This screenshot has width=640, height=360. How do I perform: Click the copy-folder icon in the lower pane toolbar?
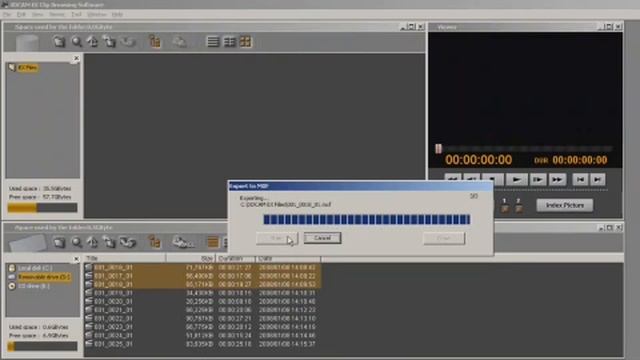[x=109, y=242]
